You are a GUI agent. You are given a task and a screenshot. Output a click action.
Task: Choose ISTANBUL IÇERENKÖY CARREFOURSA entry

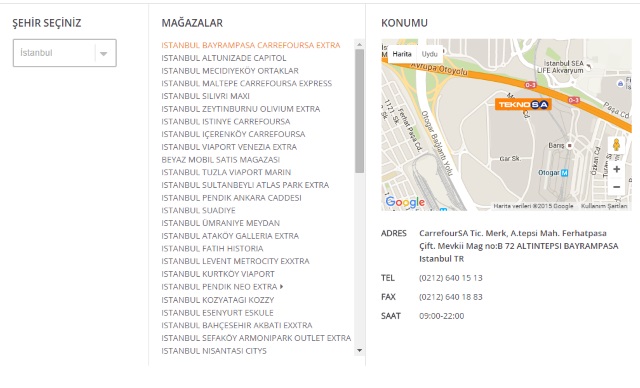point(233,134)
